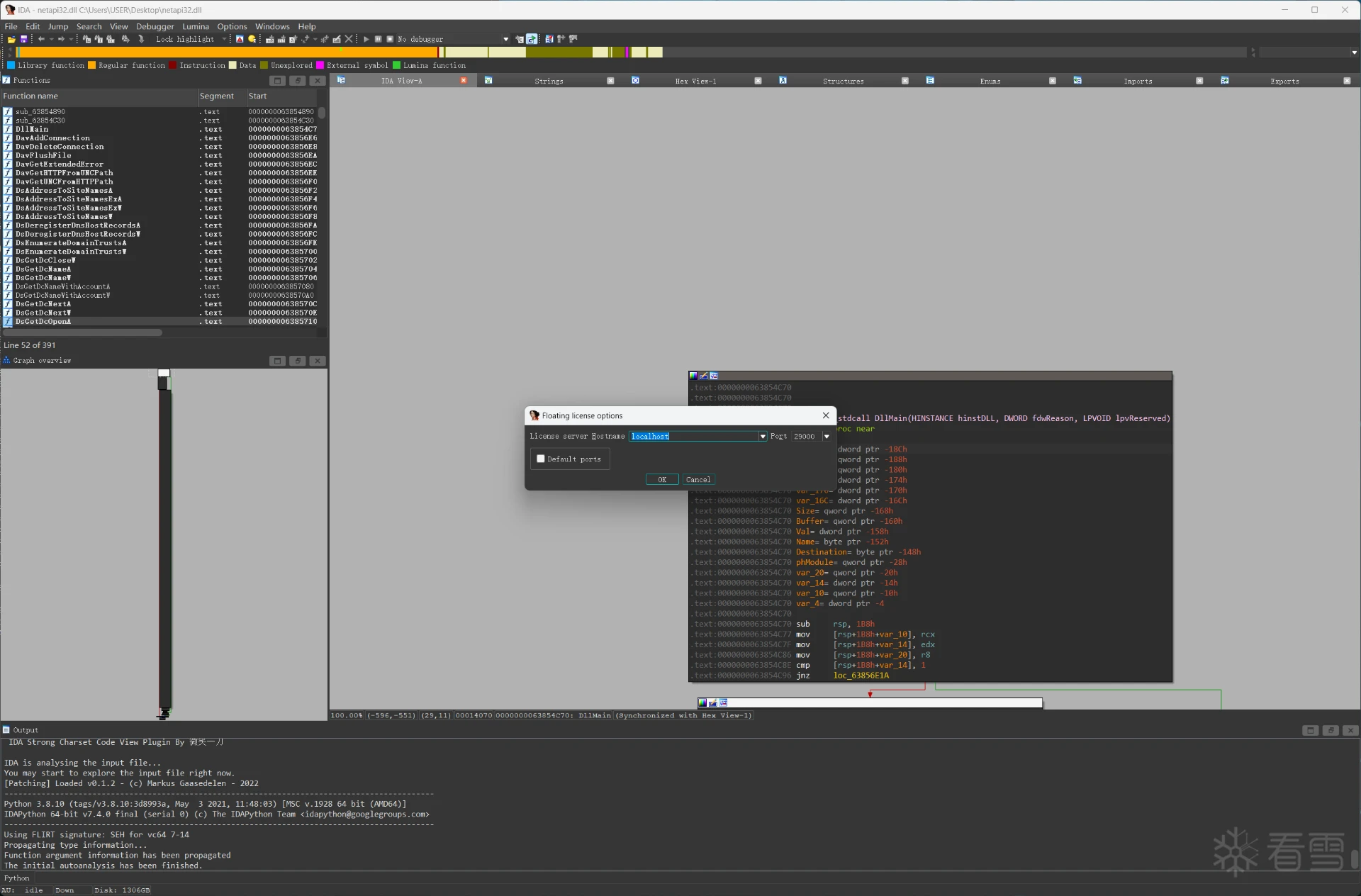
Task: Click Cancel in Floating license options
Action: (698, 480)
